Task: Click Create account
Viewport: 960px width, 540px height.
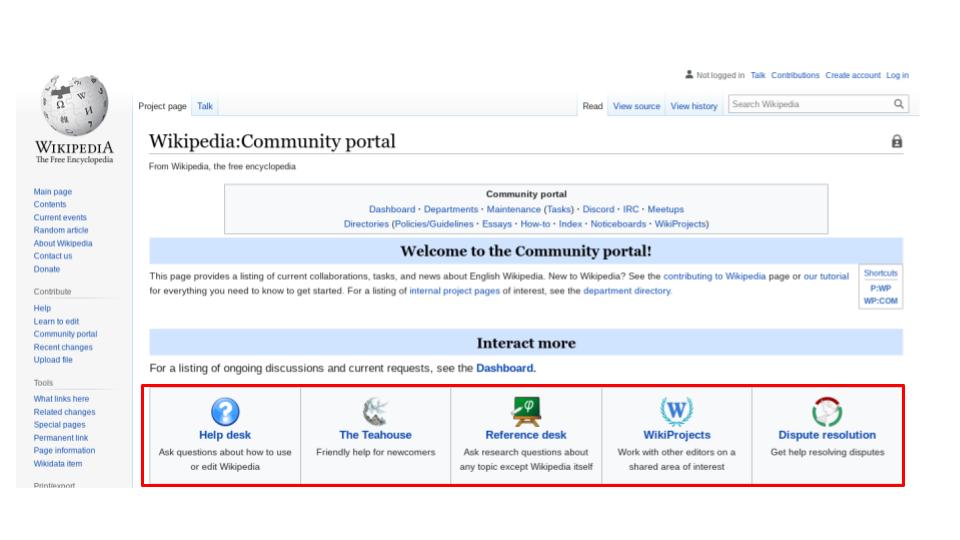Action: [852, 75]
